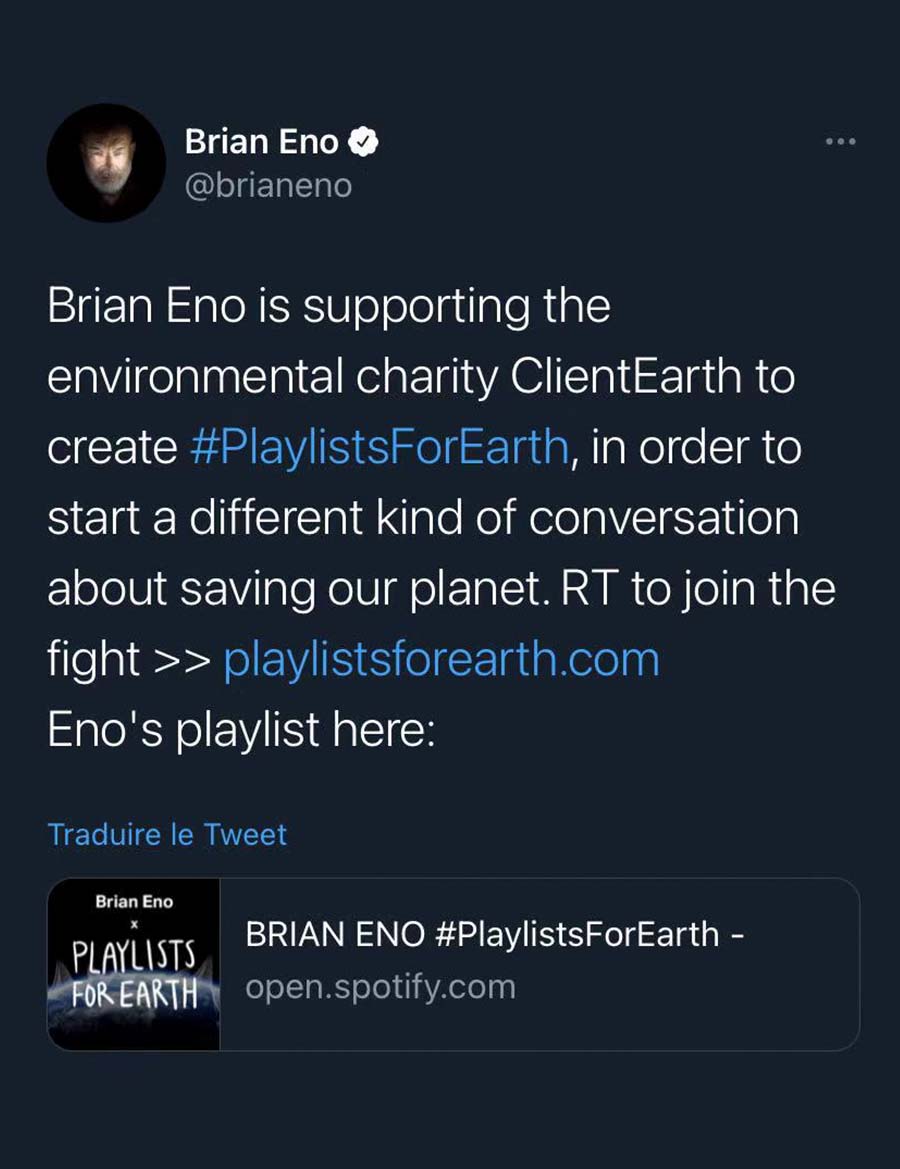Click the open.spotify.com domain text
Viewport: 900px width, 1169px height.
381,987
